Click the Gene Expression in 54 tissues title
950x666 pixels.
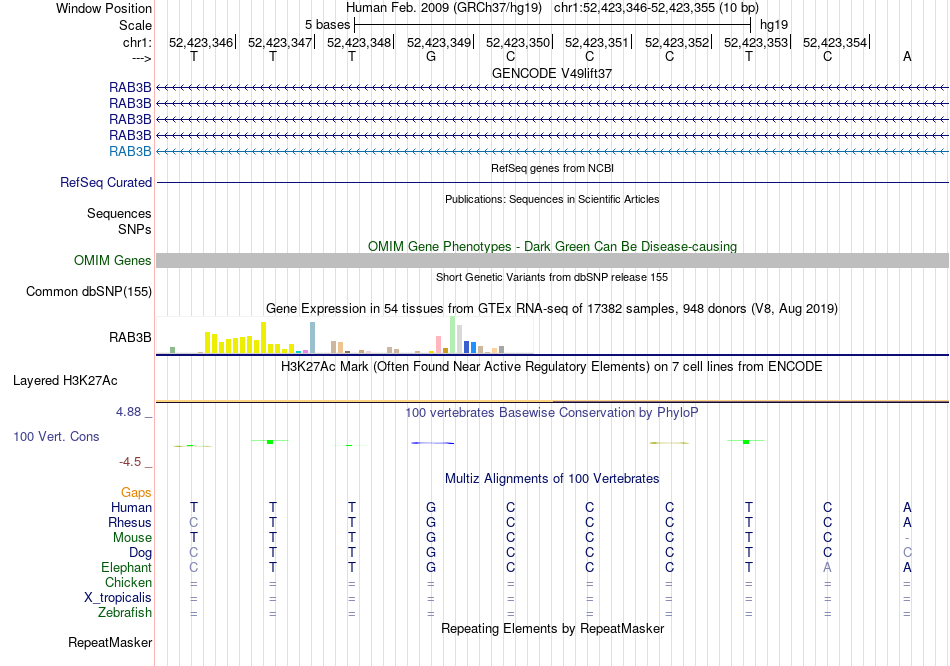point(552,308)
